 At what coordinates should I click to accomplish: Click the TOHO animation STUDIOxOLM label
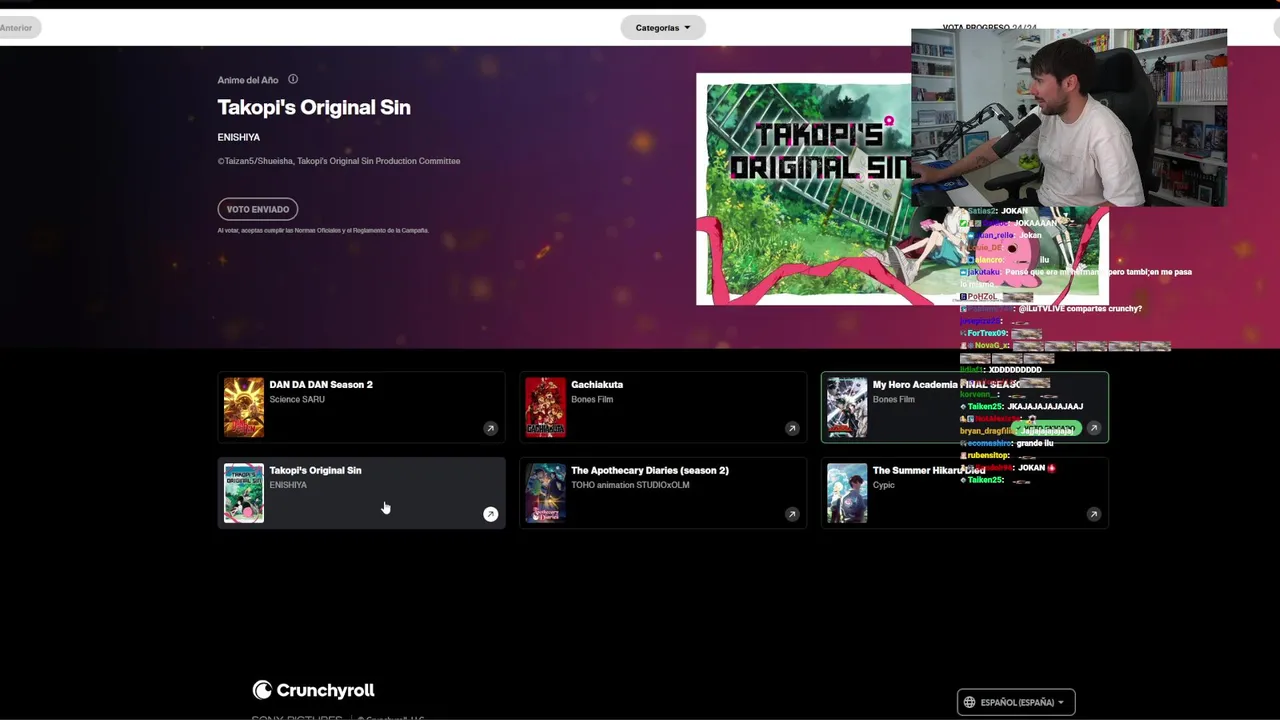tap(630, 485)
